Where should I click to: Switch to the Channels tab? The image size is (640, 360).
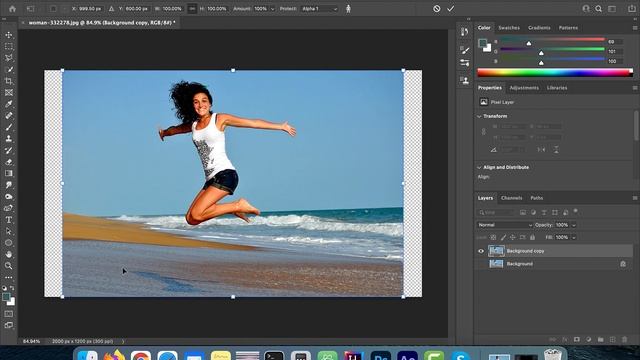[x=511, y=198]
